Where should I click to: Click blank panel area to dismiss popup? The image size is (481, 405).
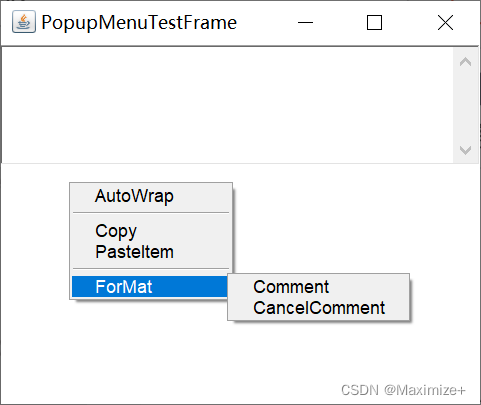coord(333,217)
